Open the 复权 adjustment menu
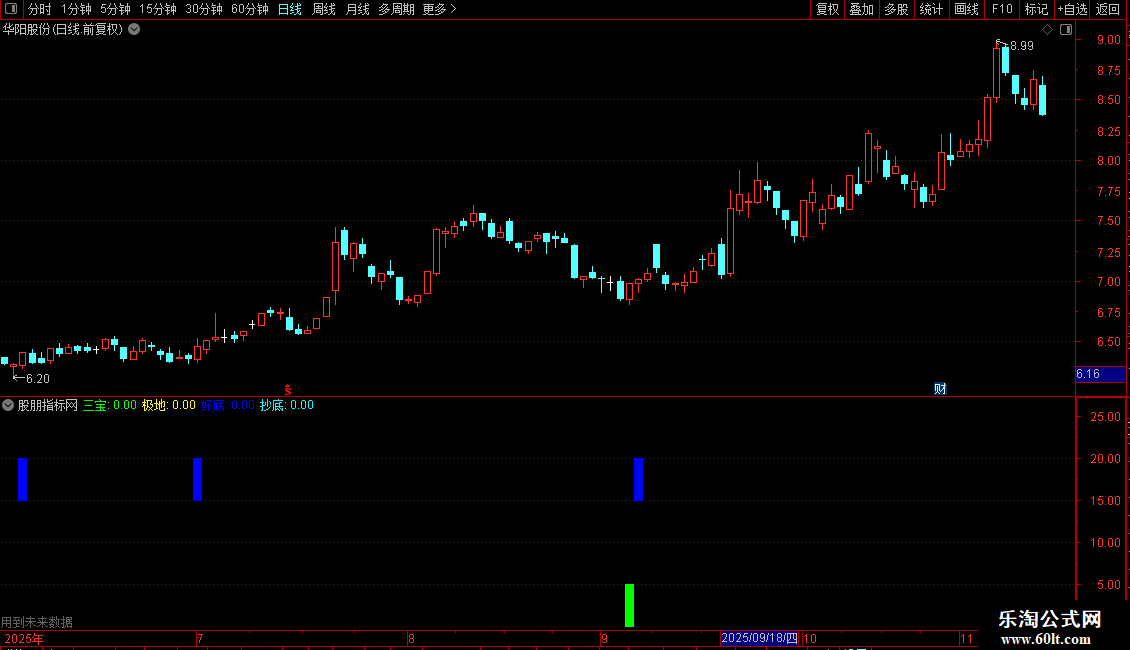 tap(827, 9)
